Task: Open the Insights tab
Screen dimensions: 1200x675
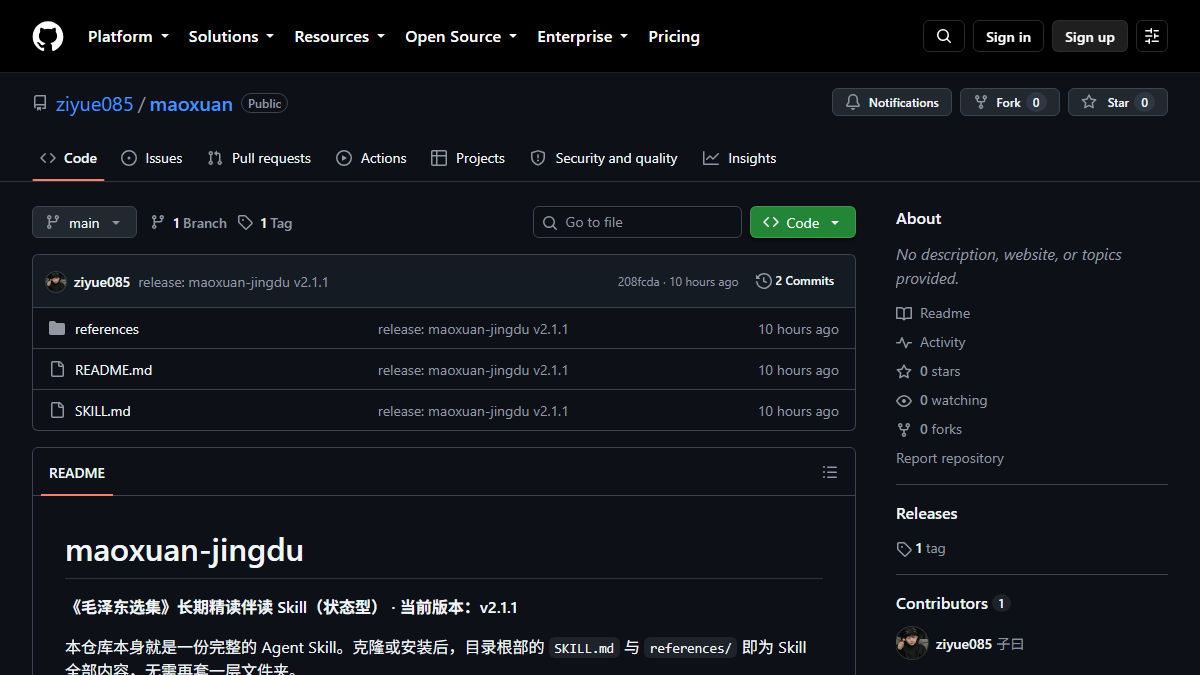Action: click(740, 158)
